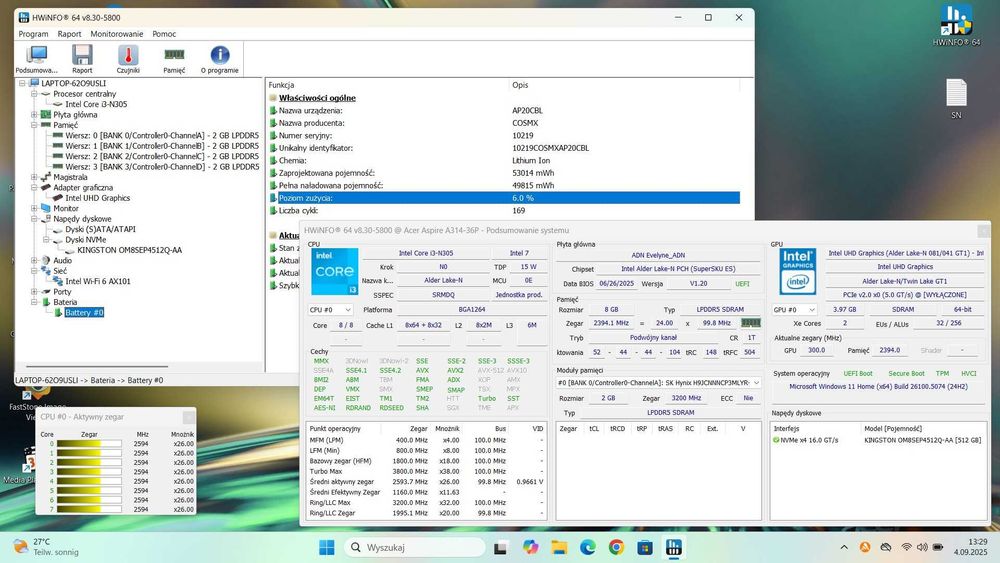The width and height of the screenshot is (1000, 563).
Task: Collapse the Procesor centralny tree node
Action: [34, 94]
